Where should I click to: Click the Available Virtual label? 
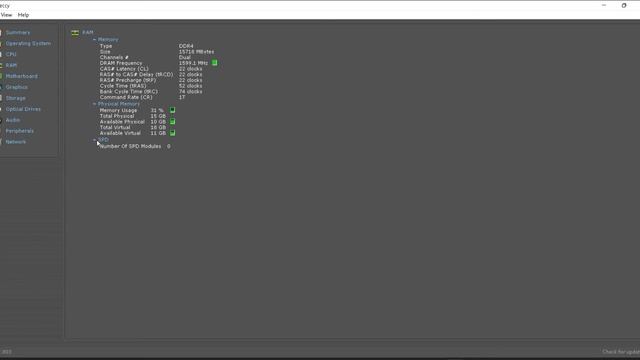(120, 133)
